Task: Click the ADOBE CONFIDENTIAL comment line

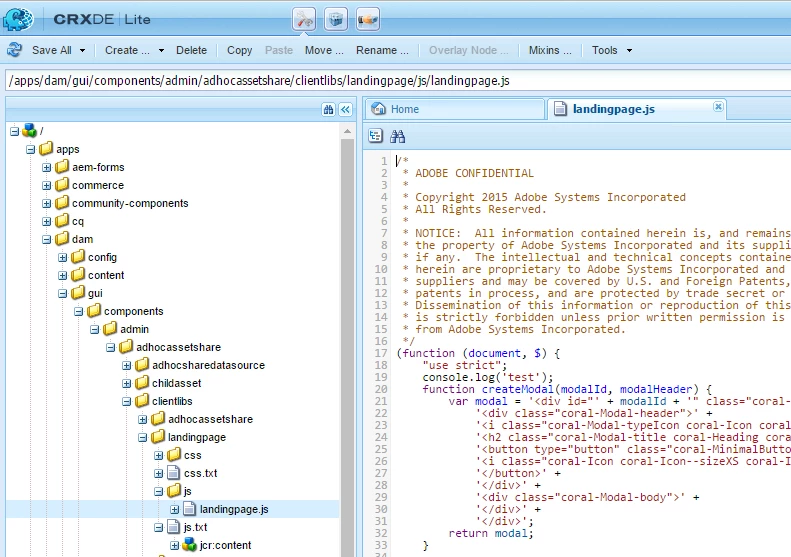Action: [468, 173]
